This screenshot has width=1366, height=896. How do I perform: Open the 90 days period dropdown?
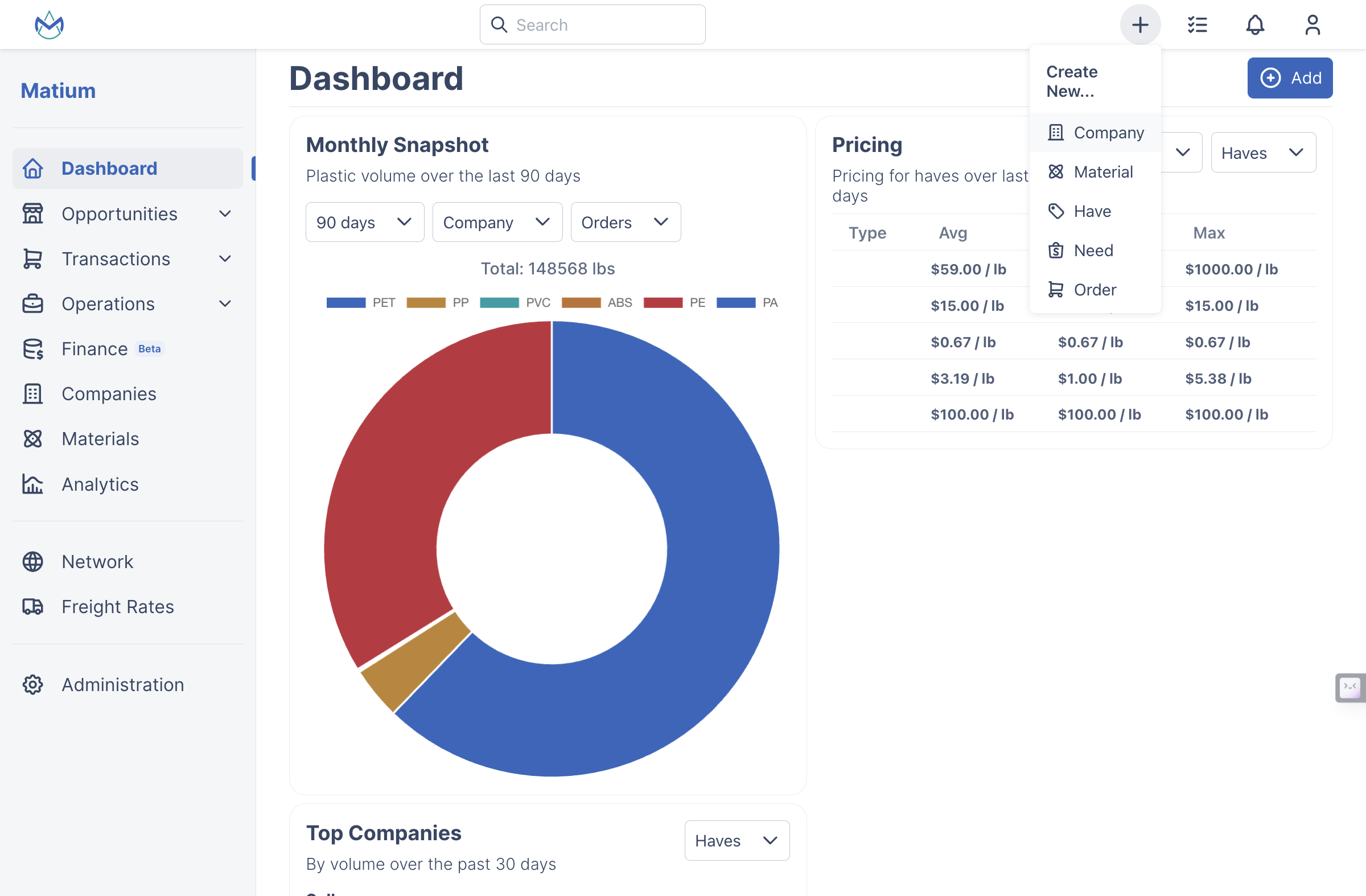click(x=364, y=222)
